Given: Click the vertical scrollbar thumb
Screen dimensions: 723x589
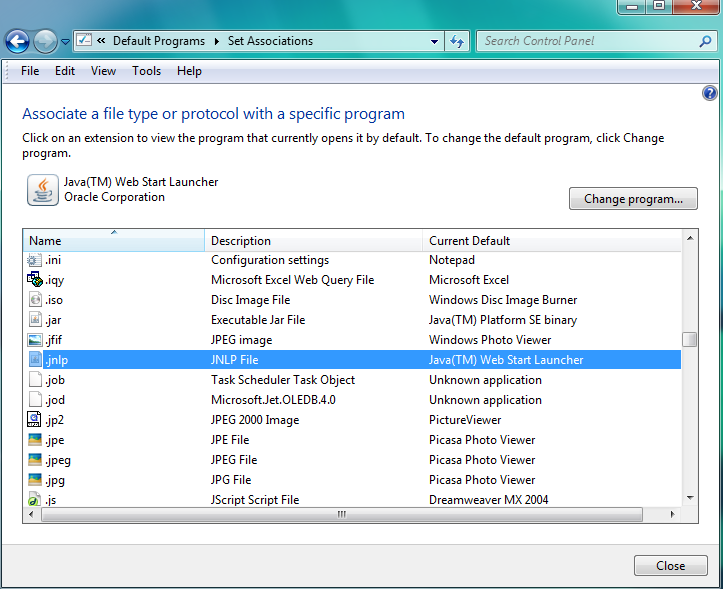Looking at the screenshot, I should (x=689, y=339).
